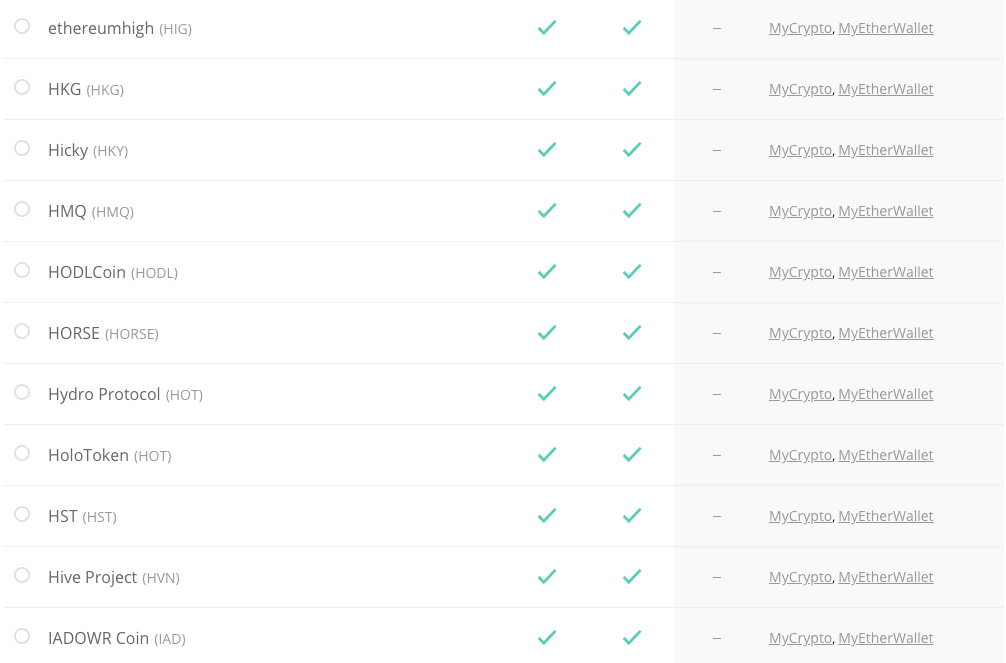Screen dimensions: 1006x663
Task: Click the HORSE (HORSE) token name
Action: pyautogui.click(x=103, y=333)
